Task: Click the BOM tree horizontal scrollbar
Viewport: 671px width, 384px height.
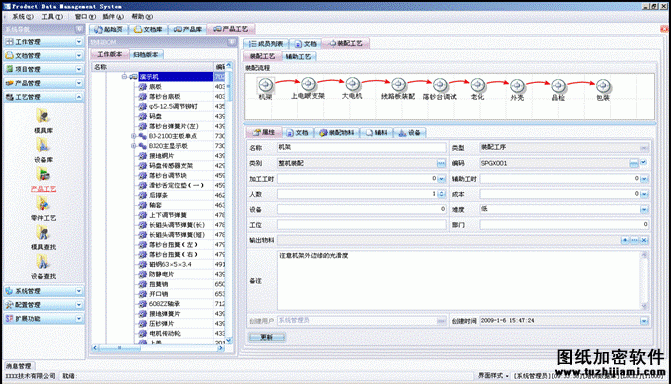Action: (x=158, y=348)
